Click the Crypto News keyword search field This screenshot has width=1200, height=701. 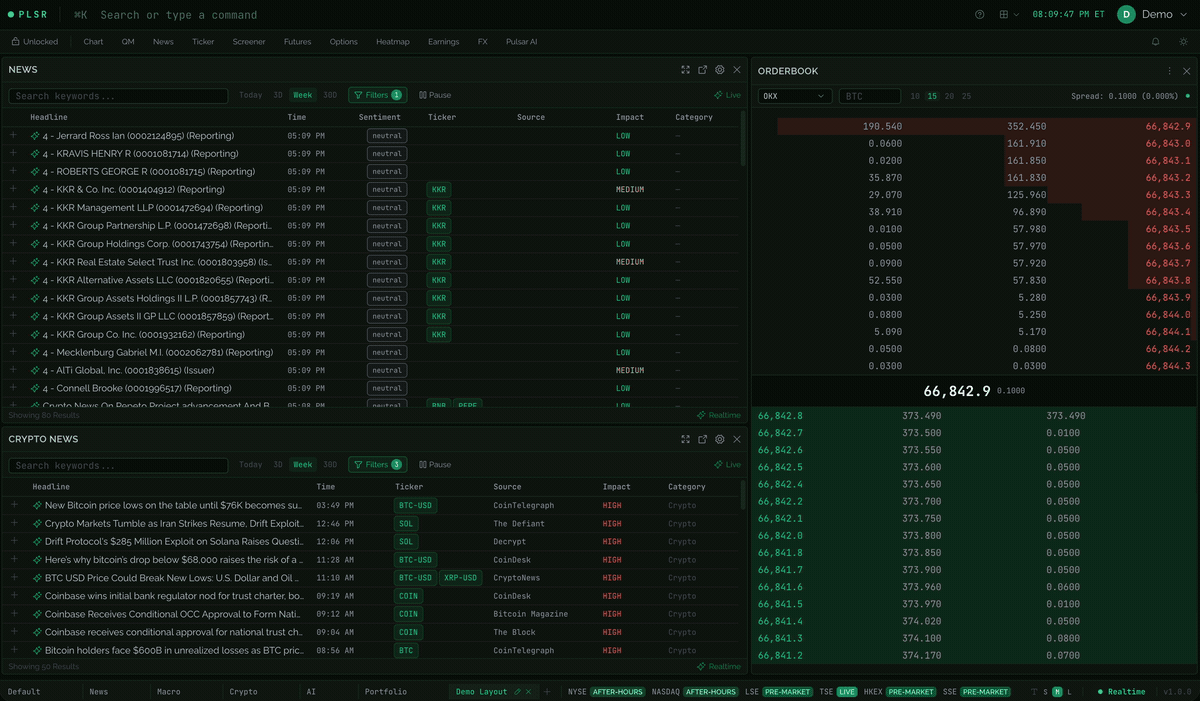click(118, 465)
